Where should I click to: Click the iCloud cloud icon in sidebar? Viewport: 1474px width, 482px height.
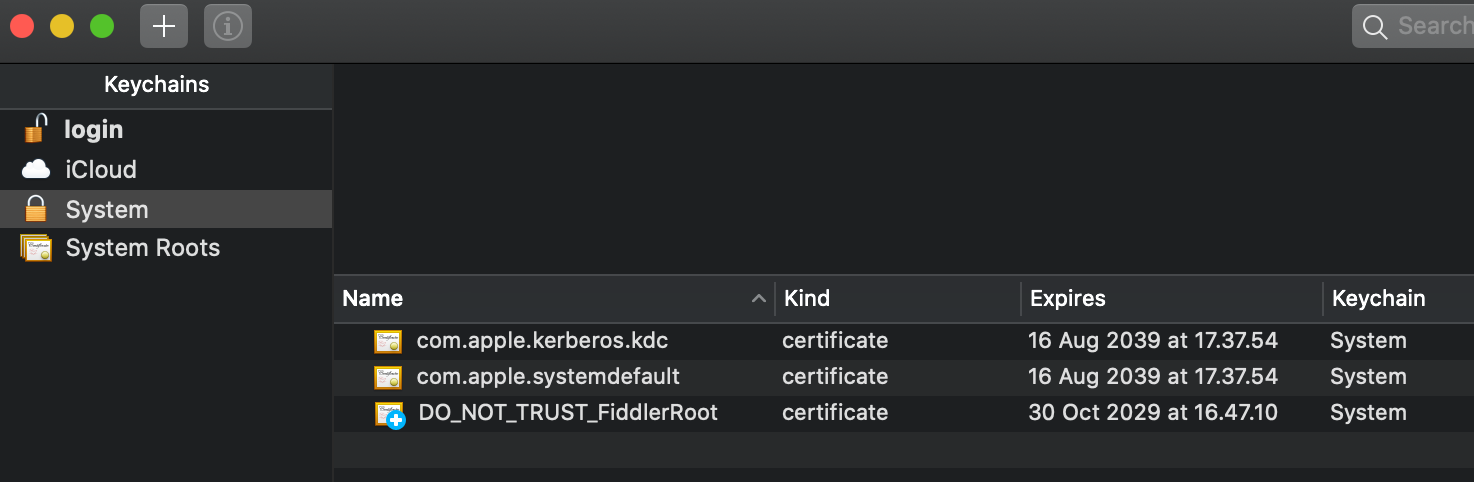(x=36, y=169)
